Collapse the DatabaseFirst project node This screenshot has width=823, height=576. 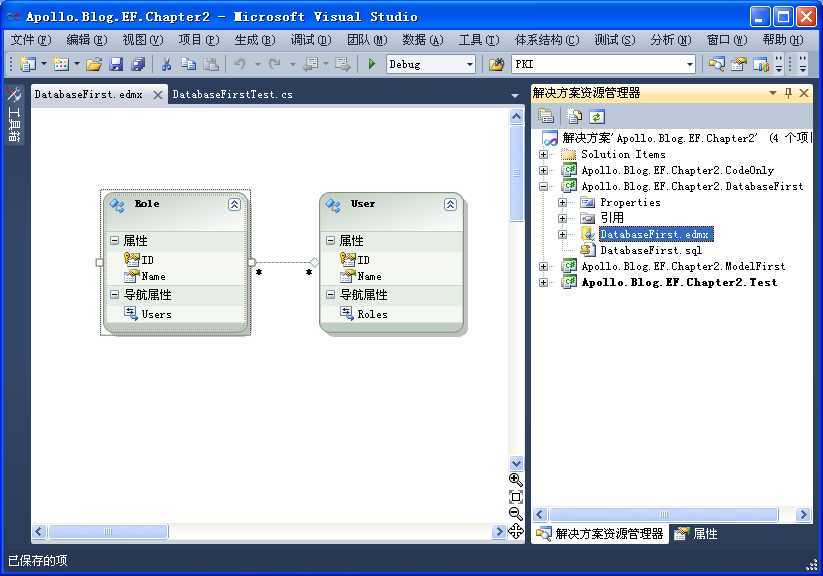543,186
